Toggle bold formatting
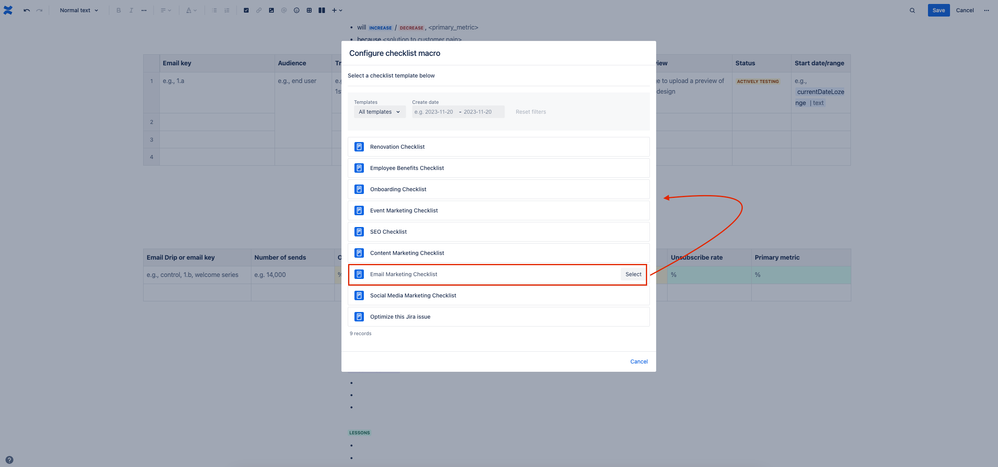The width and height of the screenshot is (998, 467). pos(118,10)
